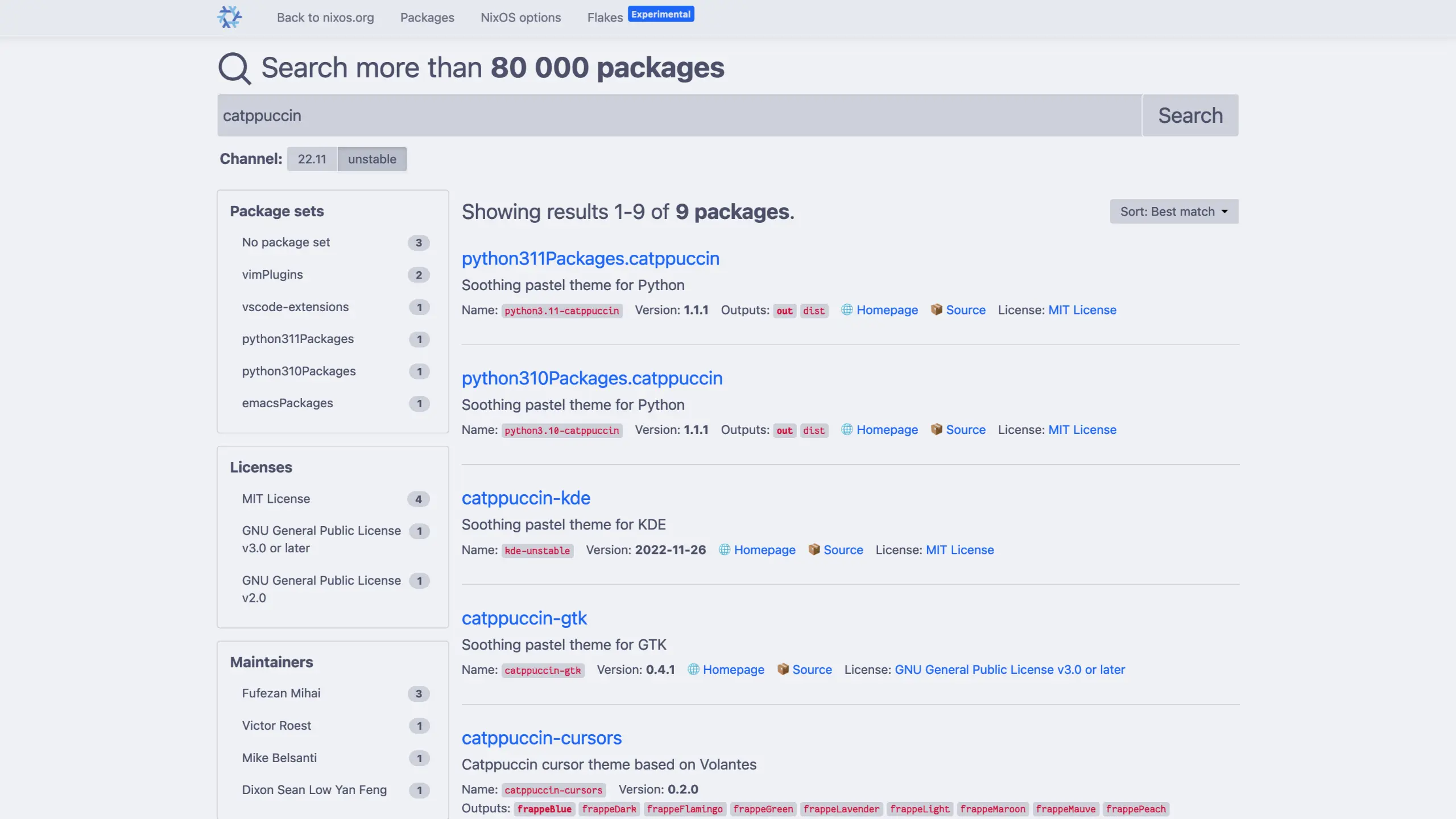
Task: Click globe icon for python310Packages.catppuccin homepage
Action: click(847, 429)
